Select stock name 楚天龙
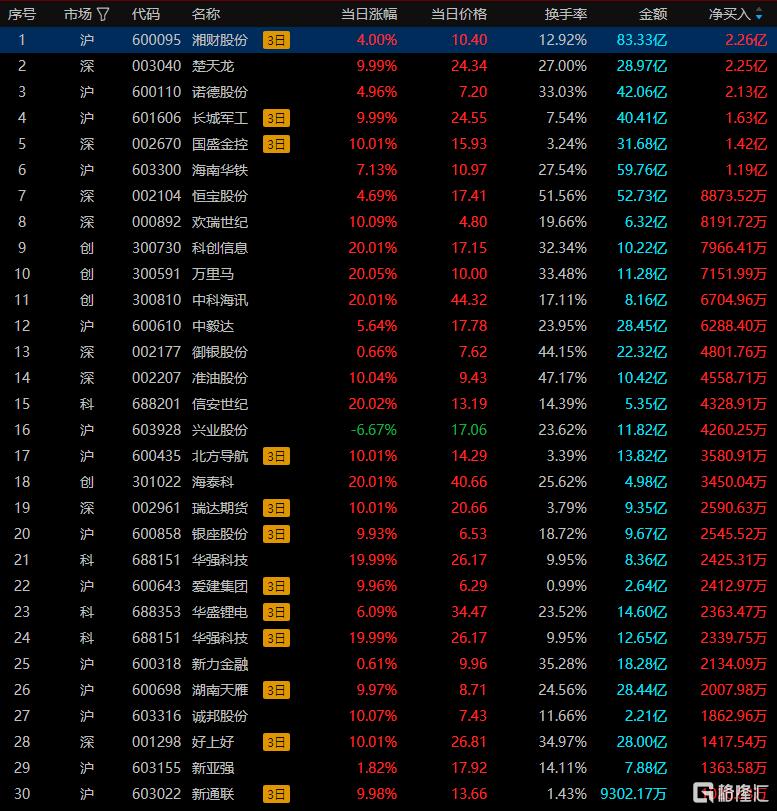The width and height of the screenshot is (777, 811). (213, 66)
